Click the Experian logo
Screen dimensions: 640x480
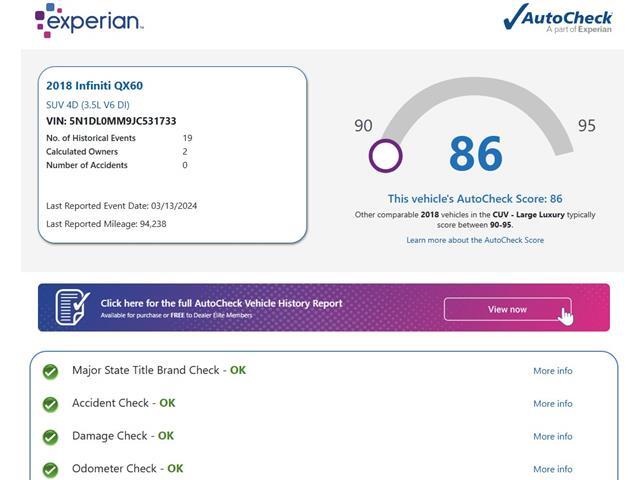(x=89, y=20)
